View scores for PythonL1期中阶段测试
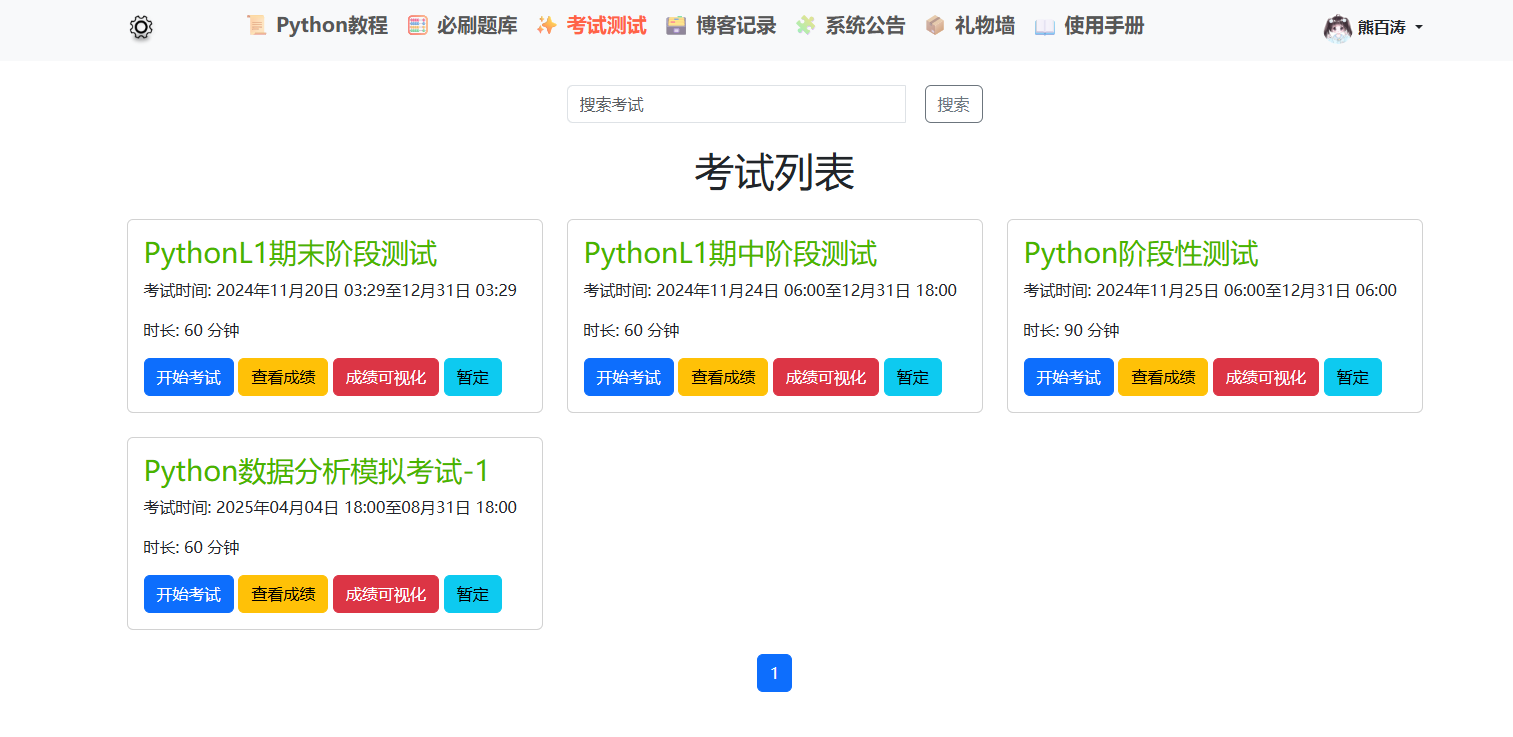 [722, 377]
